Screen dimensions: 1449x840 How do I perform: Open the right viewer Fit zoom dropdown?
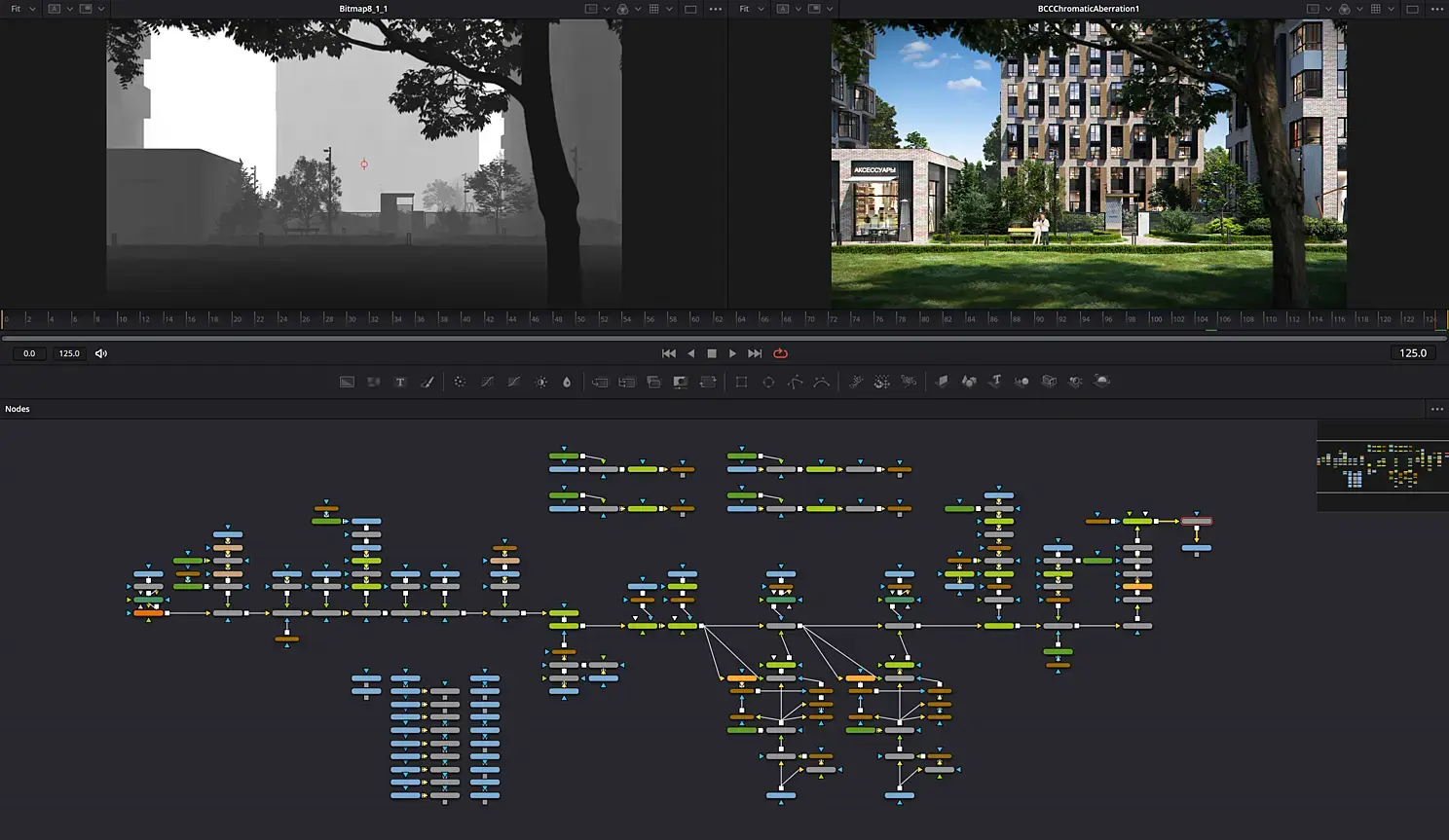[751, 9]
